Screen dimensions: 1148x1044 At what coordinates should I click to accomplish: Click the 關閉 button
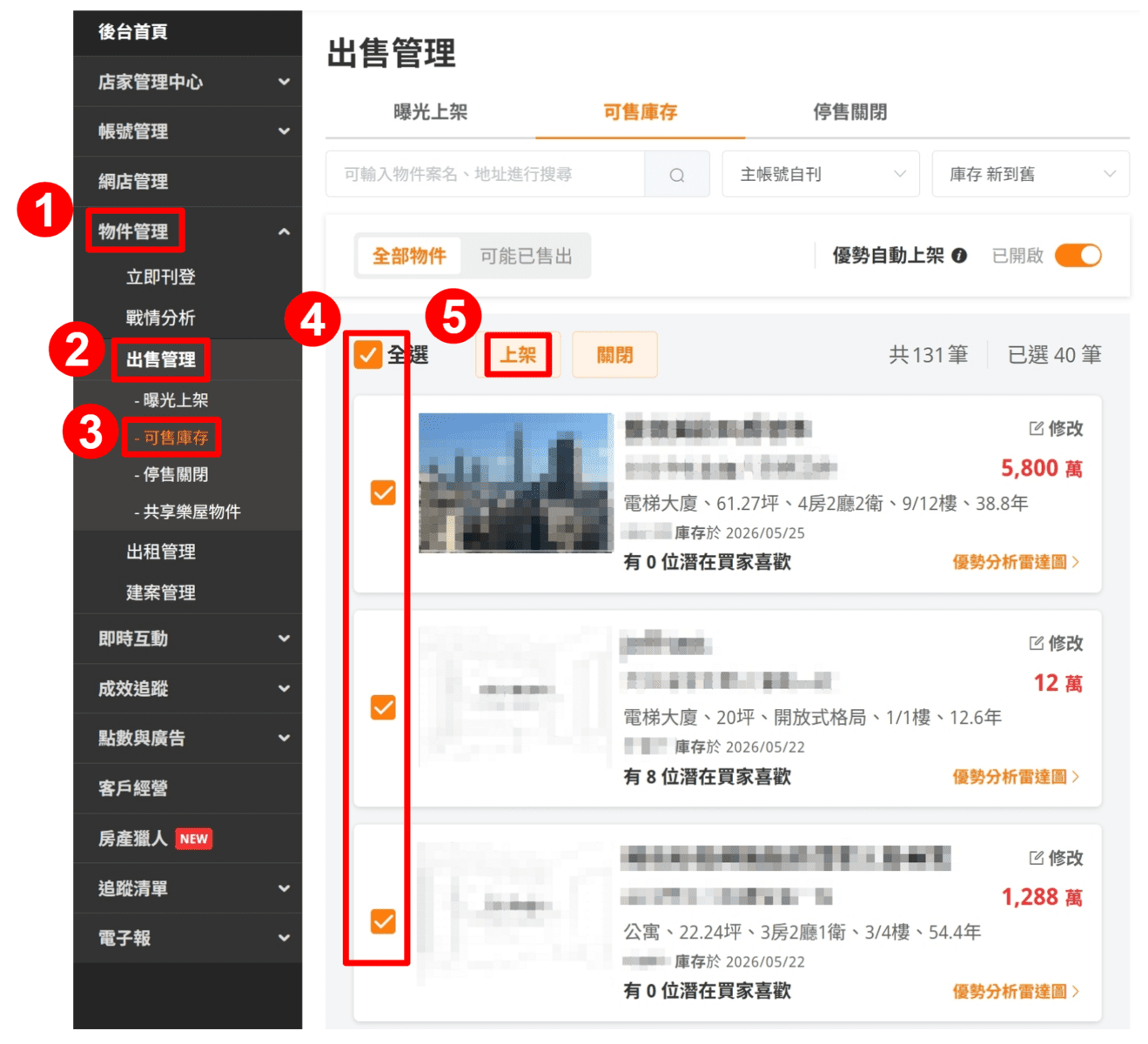coord(614,355)
